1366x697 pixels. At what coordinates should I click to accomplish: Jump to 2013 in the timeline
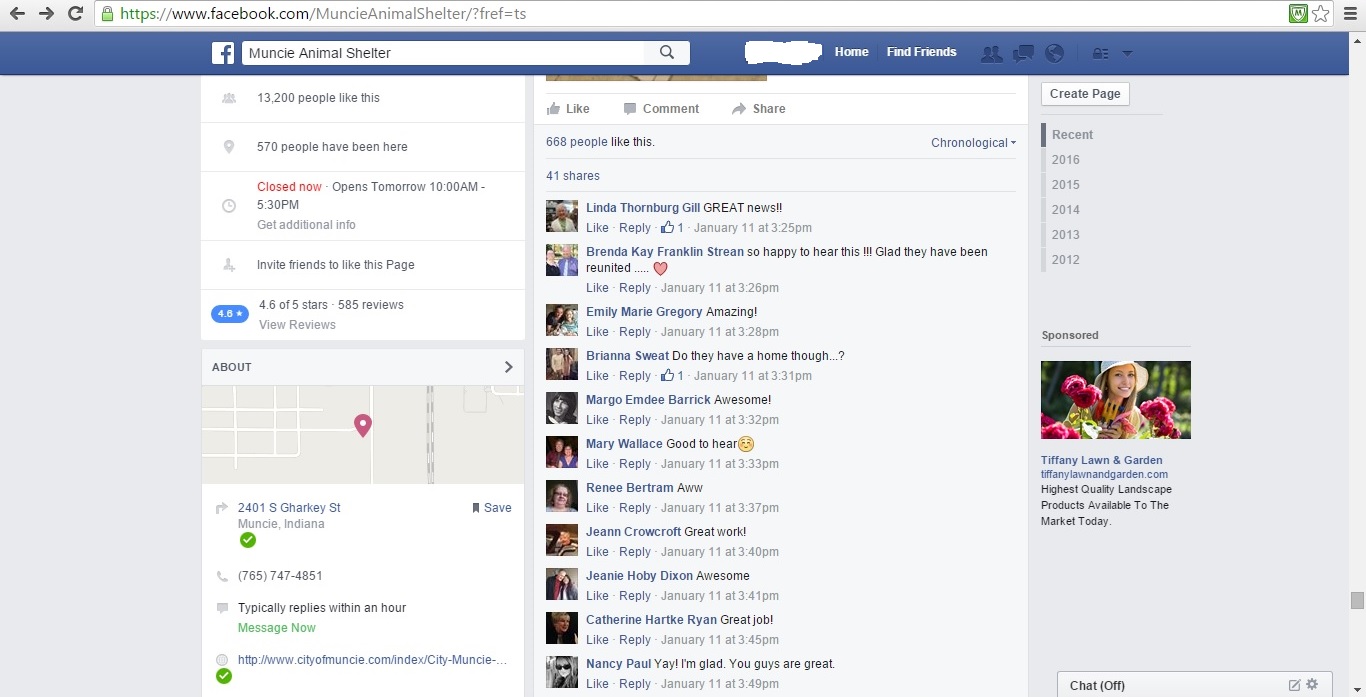[1066, 235]
